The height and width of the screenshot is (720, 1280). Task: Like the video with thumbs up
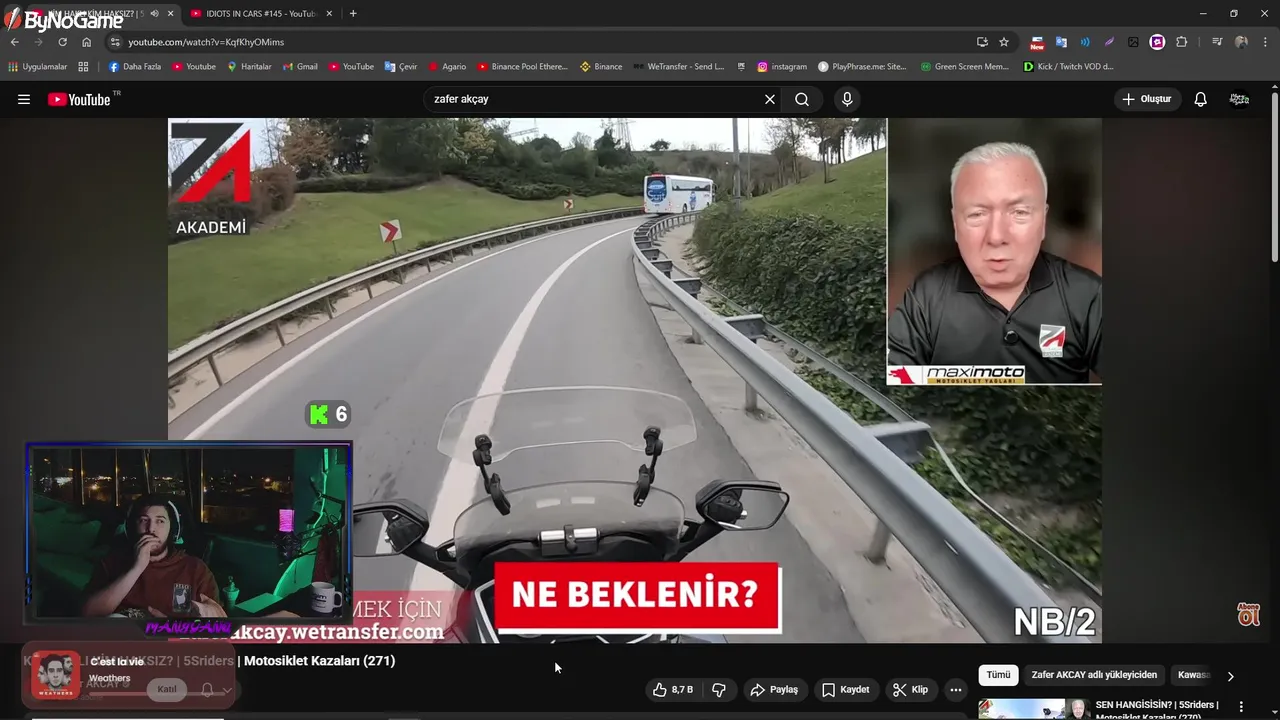(673, 689)
